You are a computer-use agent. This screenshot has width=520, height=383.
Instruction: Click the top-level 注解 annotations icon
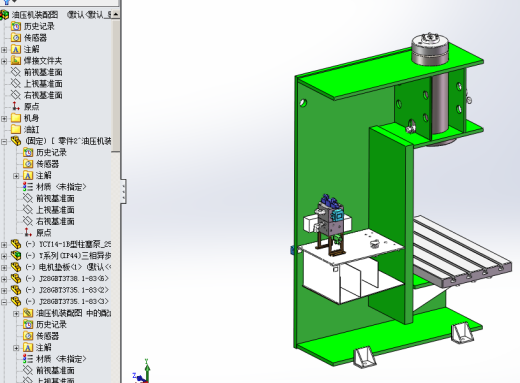click(16, 49)
